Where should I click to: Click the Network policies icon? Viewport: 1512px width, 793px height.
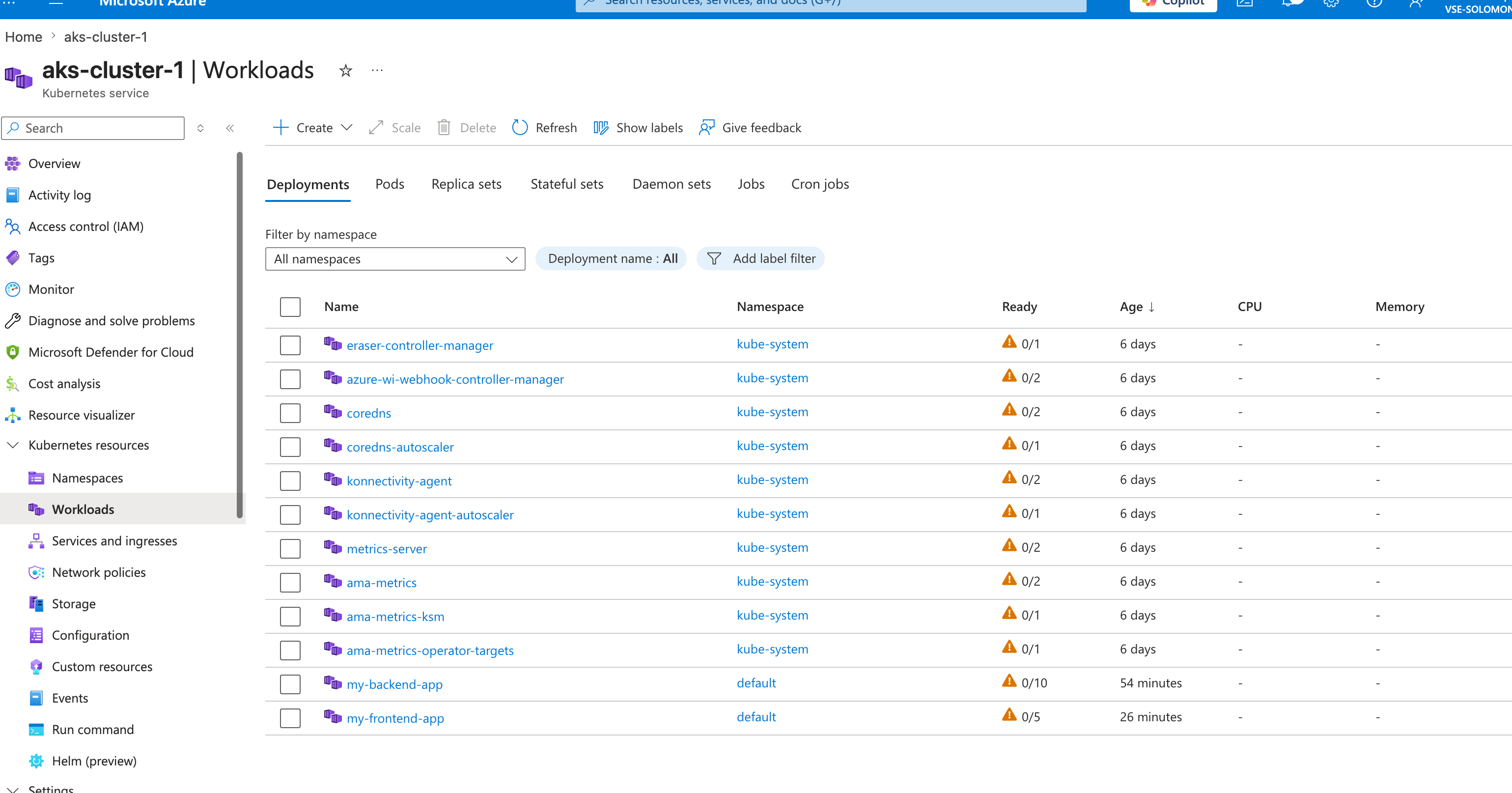point(36,572)
